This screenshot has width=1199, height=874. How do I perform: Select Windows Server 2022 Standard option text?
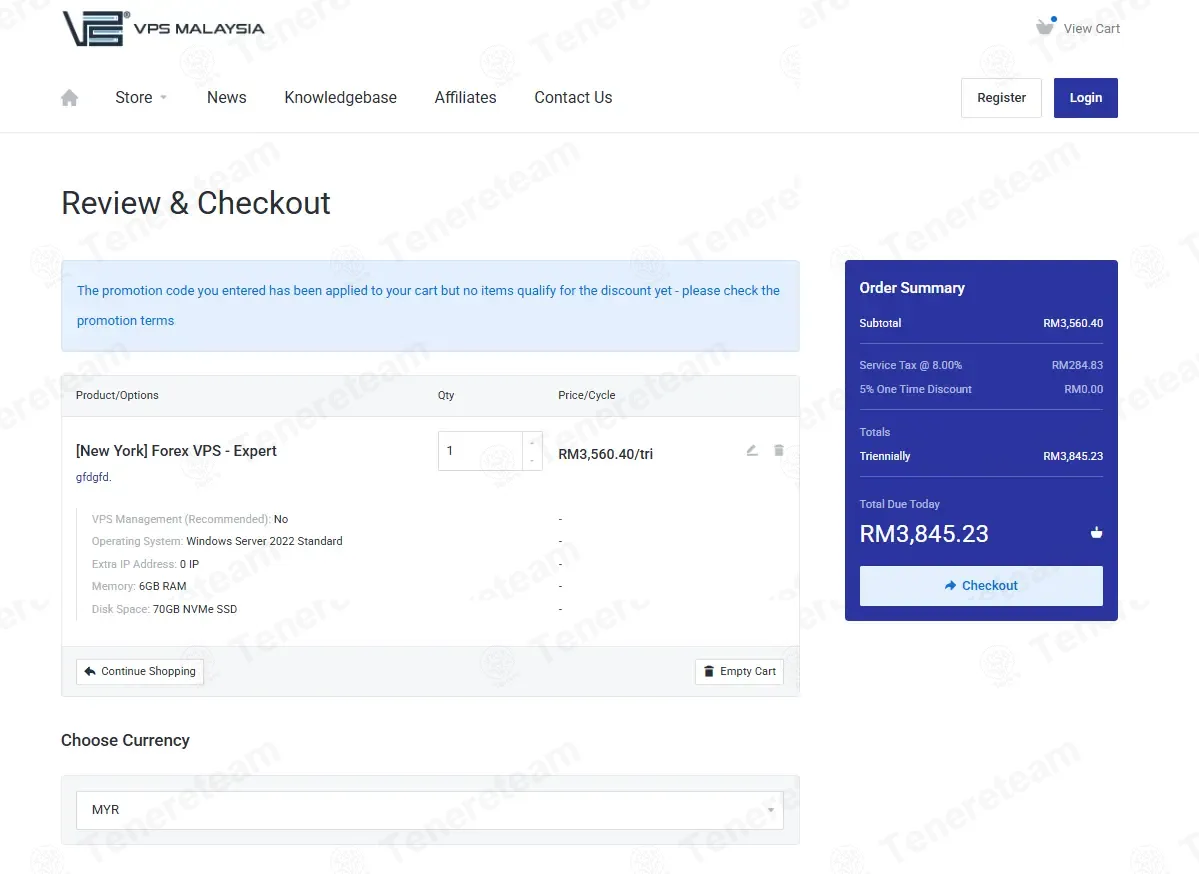click(265, 541)
